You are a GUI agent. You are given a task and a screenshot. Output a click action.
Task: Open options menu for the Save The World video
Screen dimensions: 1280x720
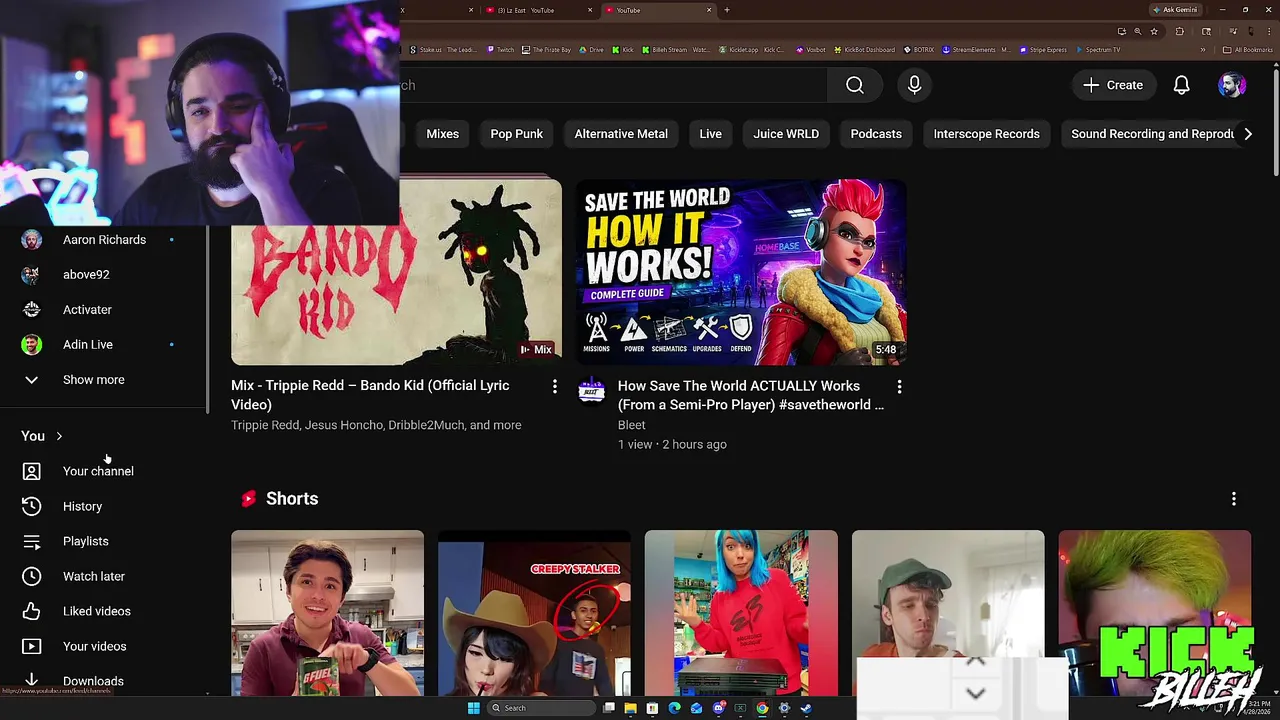click(x=899, y=386)
